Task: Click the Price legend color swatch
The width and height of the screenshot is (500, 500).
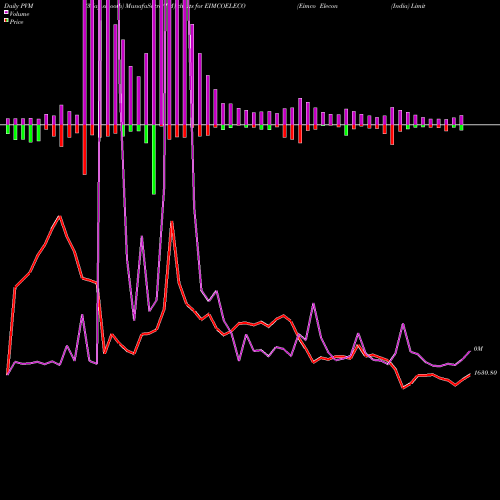Action: 6,21
